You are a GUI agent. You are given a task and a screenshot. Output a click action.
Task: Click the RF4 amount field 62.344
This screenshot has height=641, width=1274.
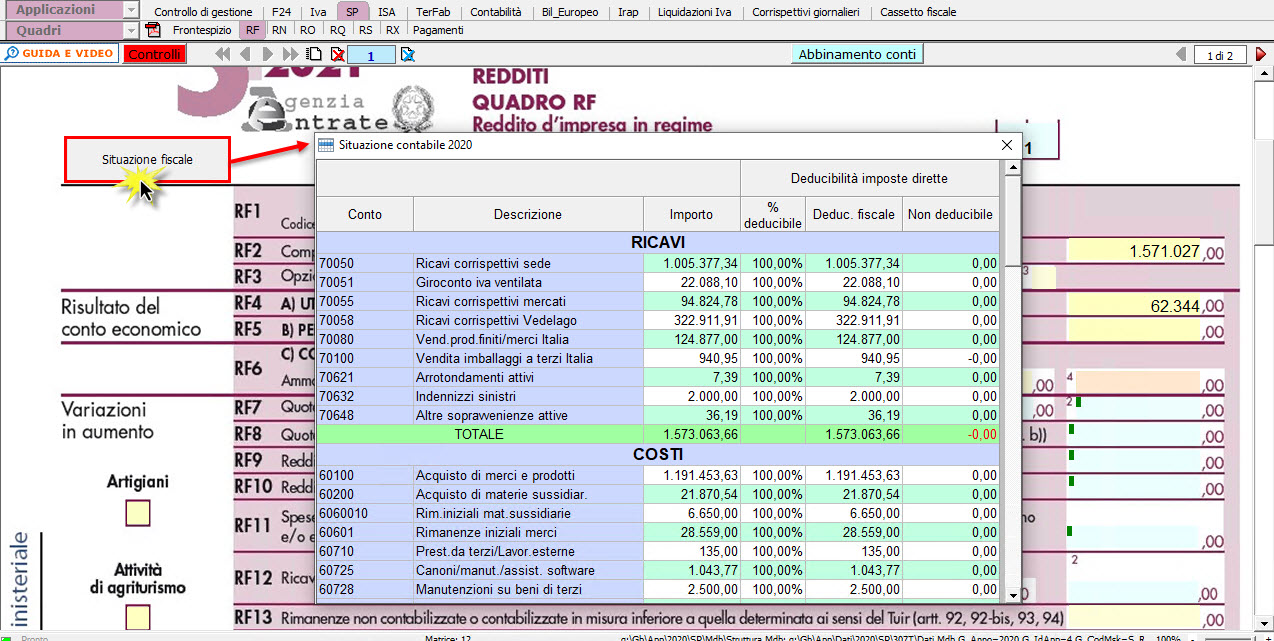coord(1134,306)
